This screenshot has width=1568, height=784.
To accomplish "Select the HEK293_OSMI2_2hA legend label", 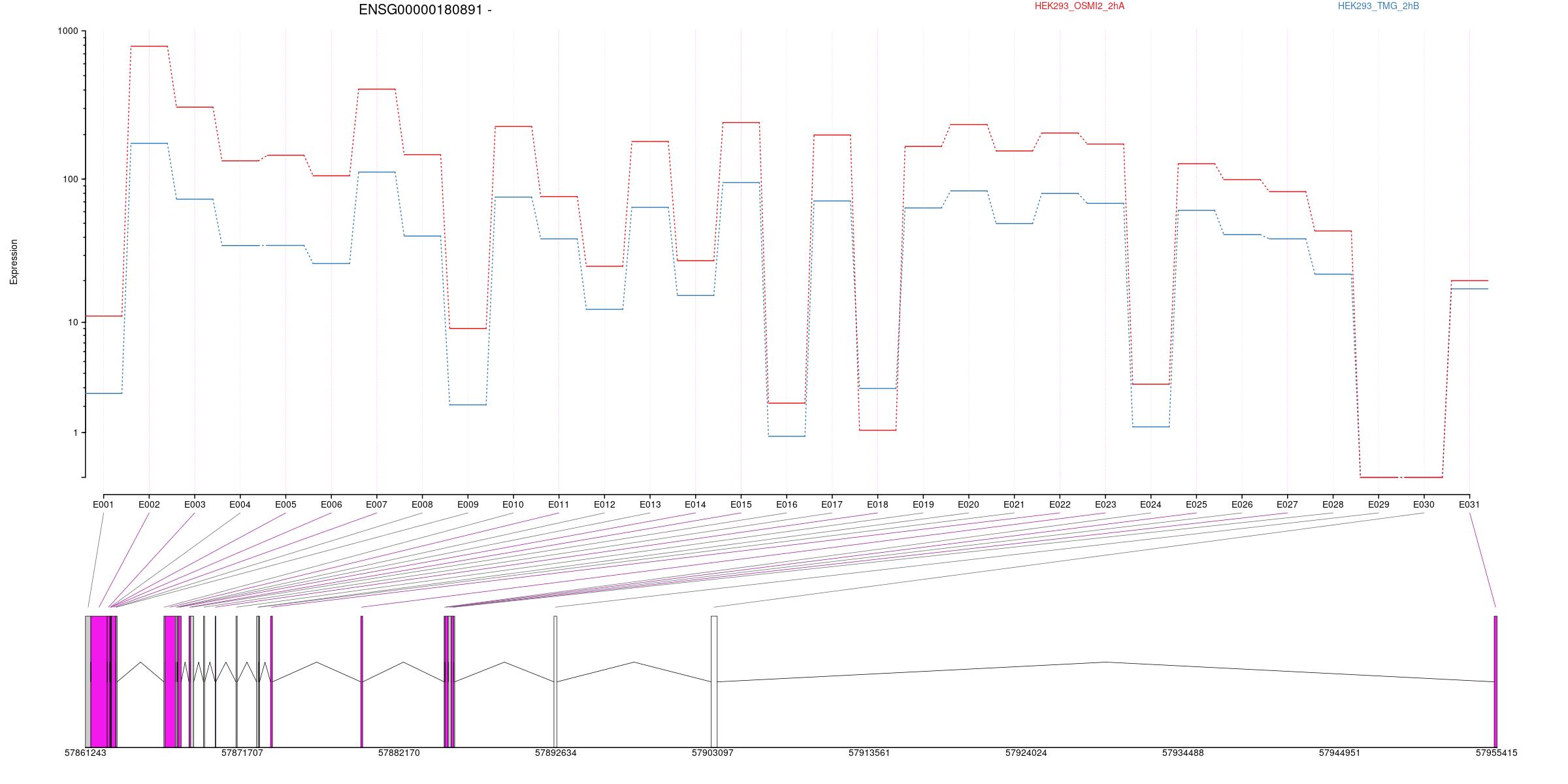I will click(1079, 6).
